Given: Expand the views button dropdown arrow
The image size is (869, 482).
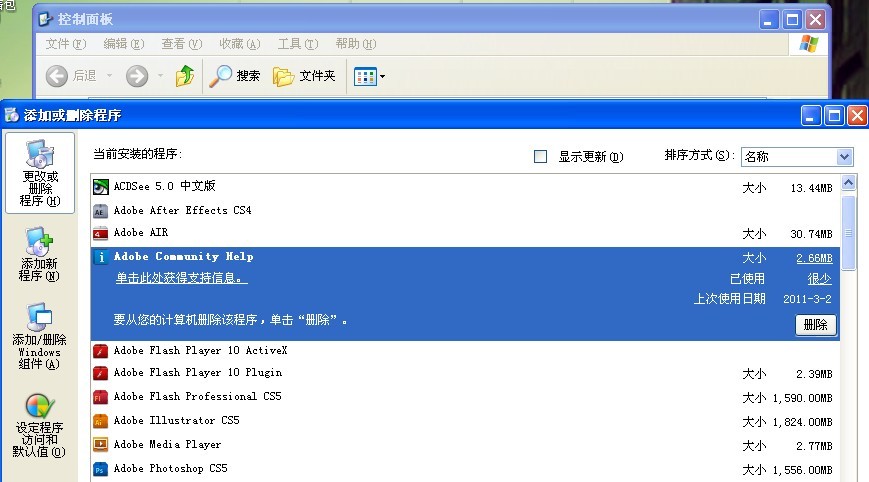Looking at the screenshot, I should coord(382,76).
